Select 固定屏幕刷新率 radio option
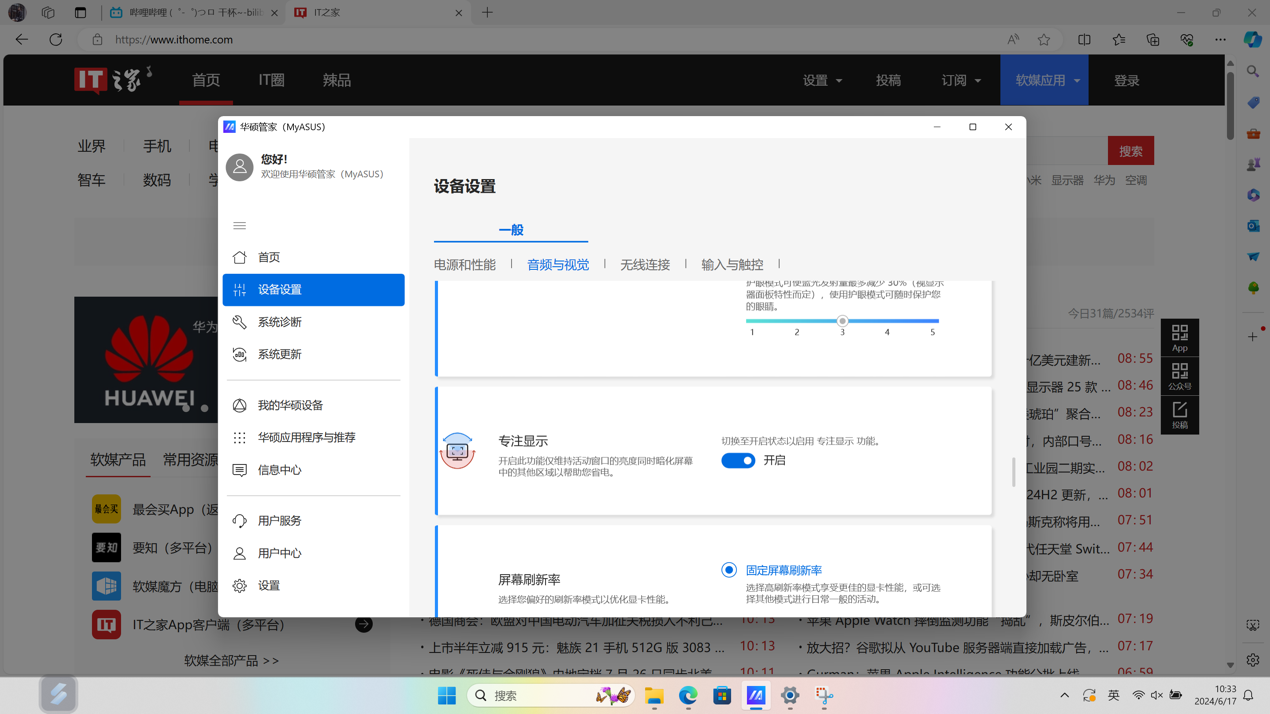 pyautogui.click(x=729, y=570)
